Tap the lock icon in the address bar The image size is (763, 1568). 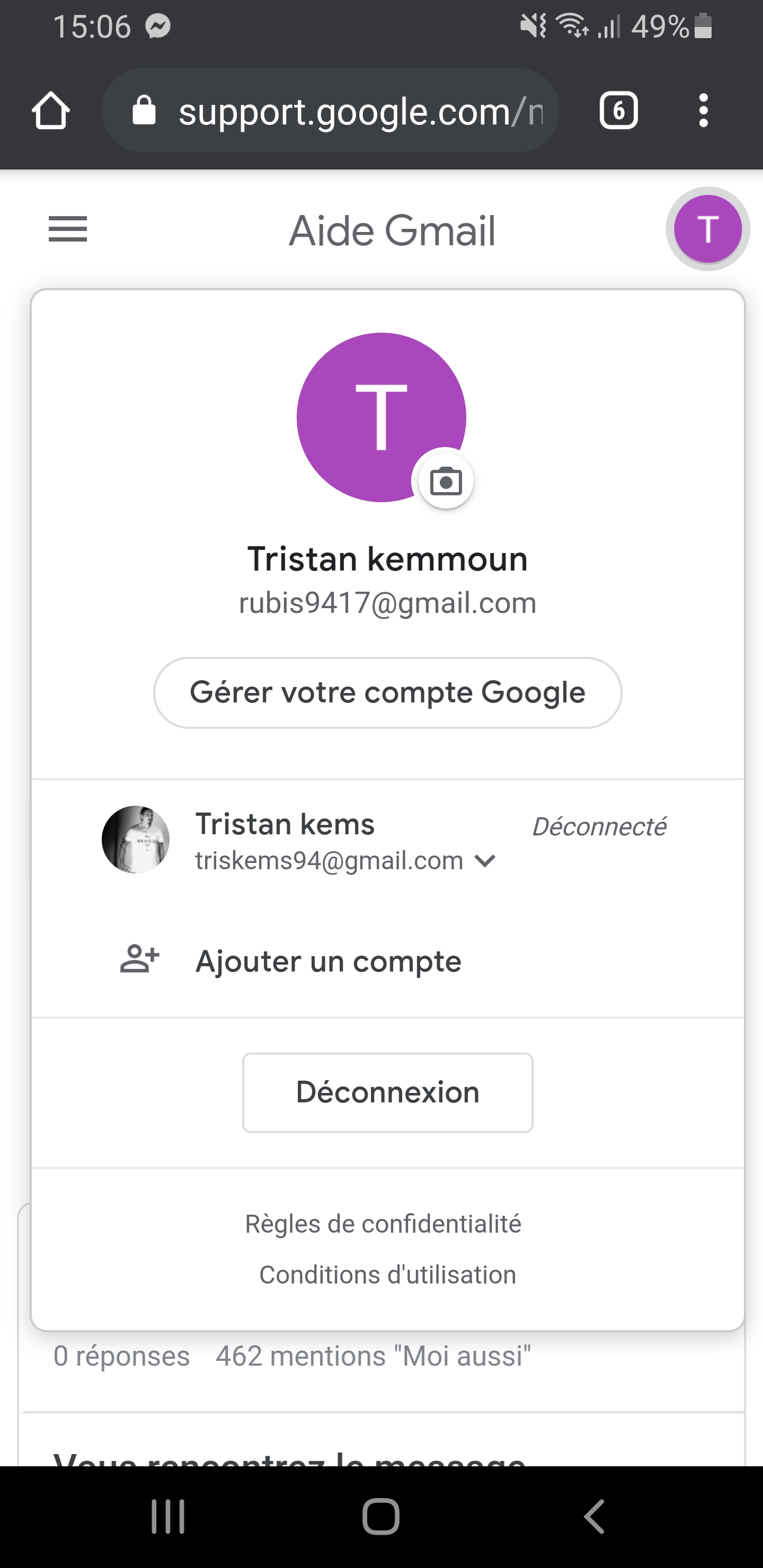[x=144, y=111]
